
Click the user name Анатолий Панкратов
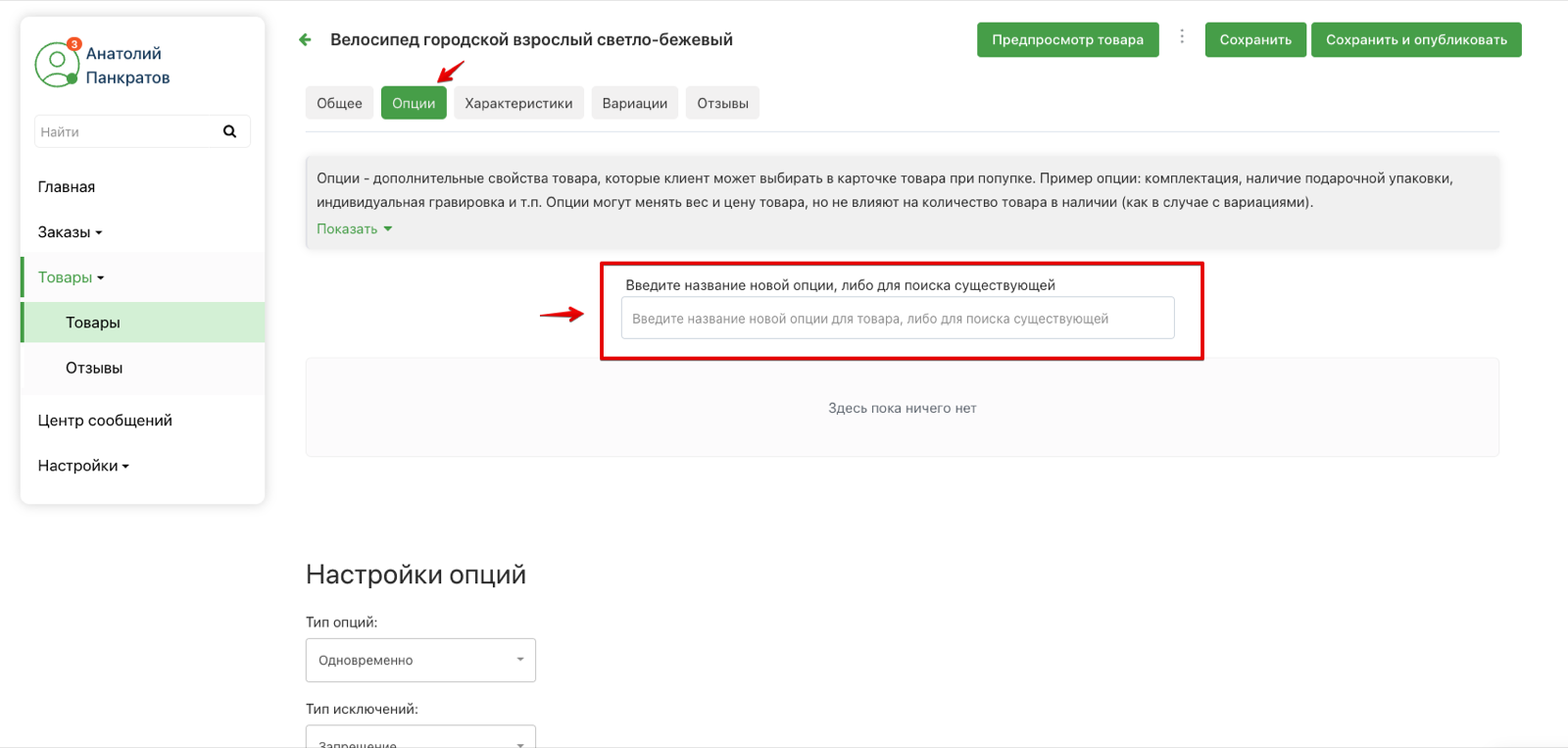(127, 66)
